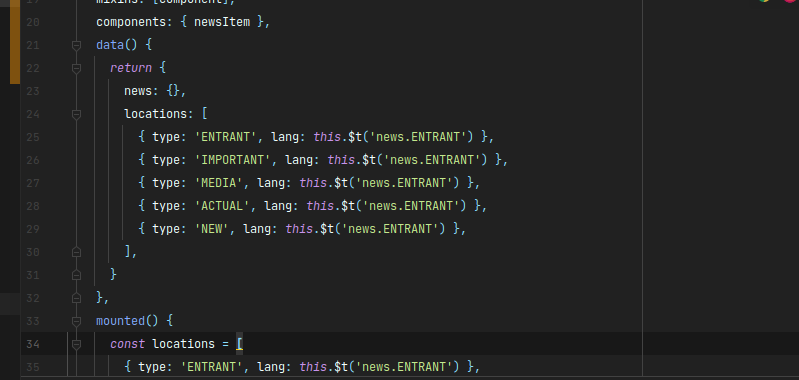799x380 pixels.
Task: Click 'news.ENTRANT' string on the MEDIA line
Action: point(404,183)
